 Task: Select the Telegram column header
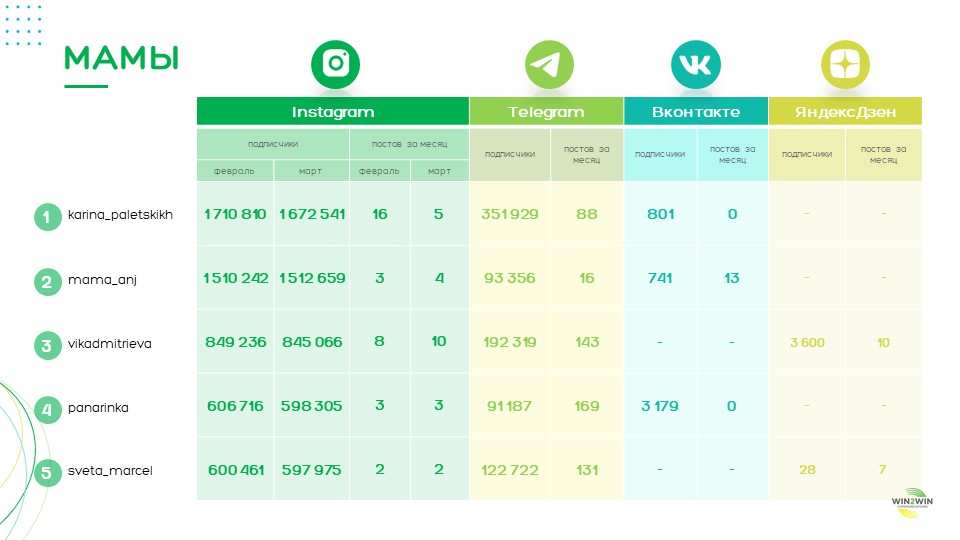(546, 112)
